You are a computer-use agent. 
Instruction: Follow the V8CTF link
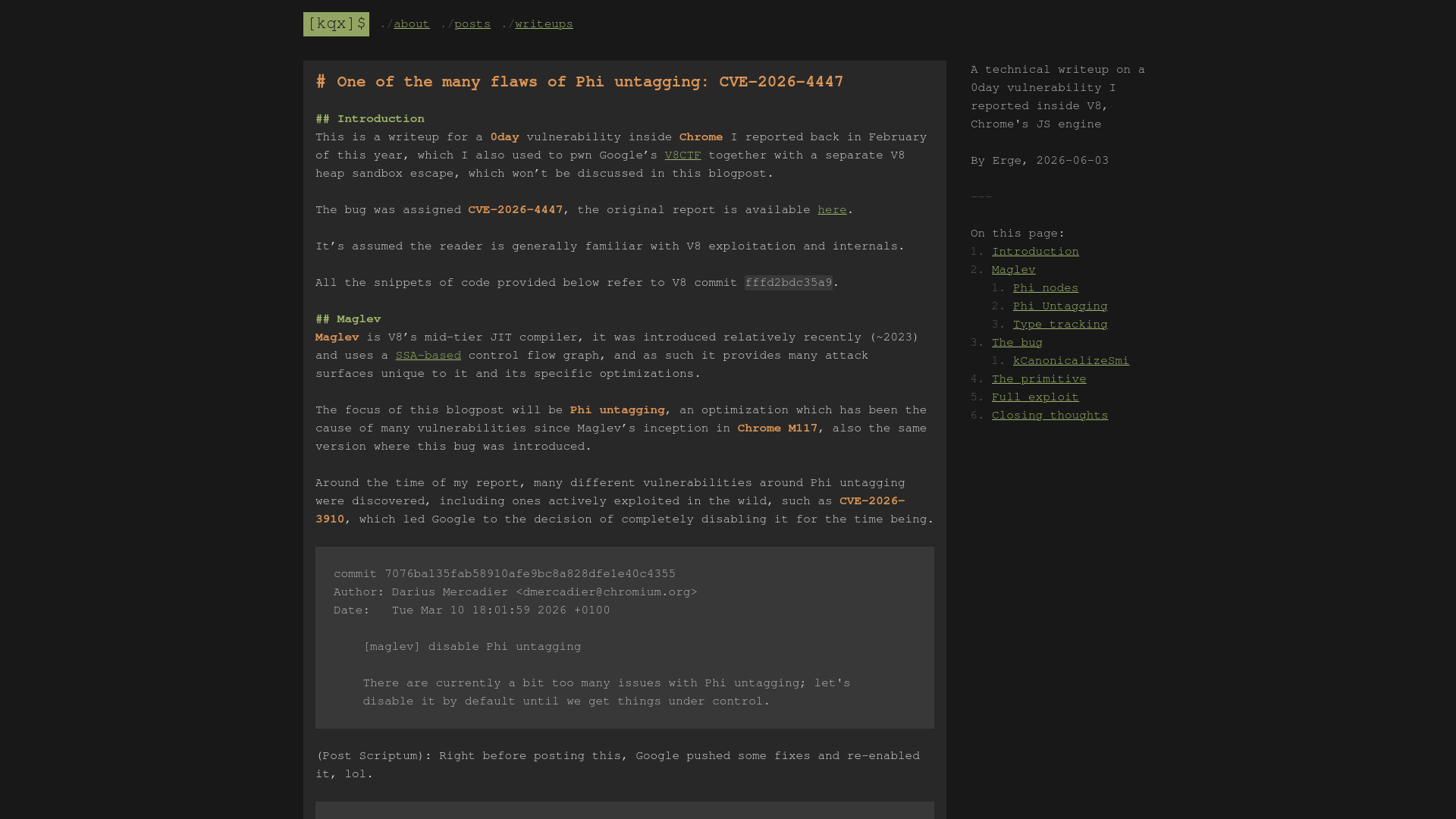point(682,155)
